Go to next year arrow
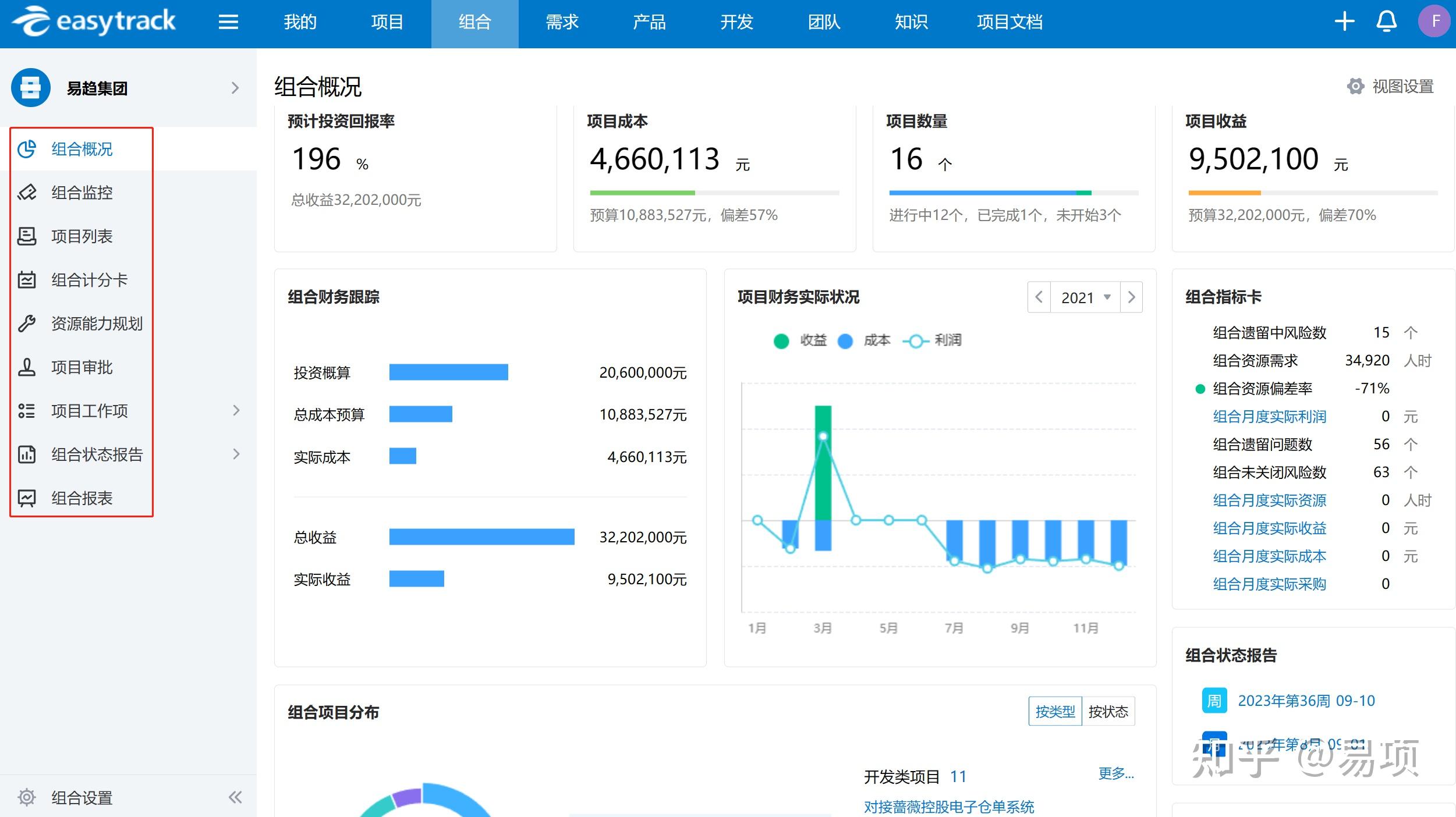 1131,297
